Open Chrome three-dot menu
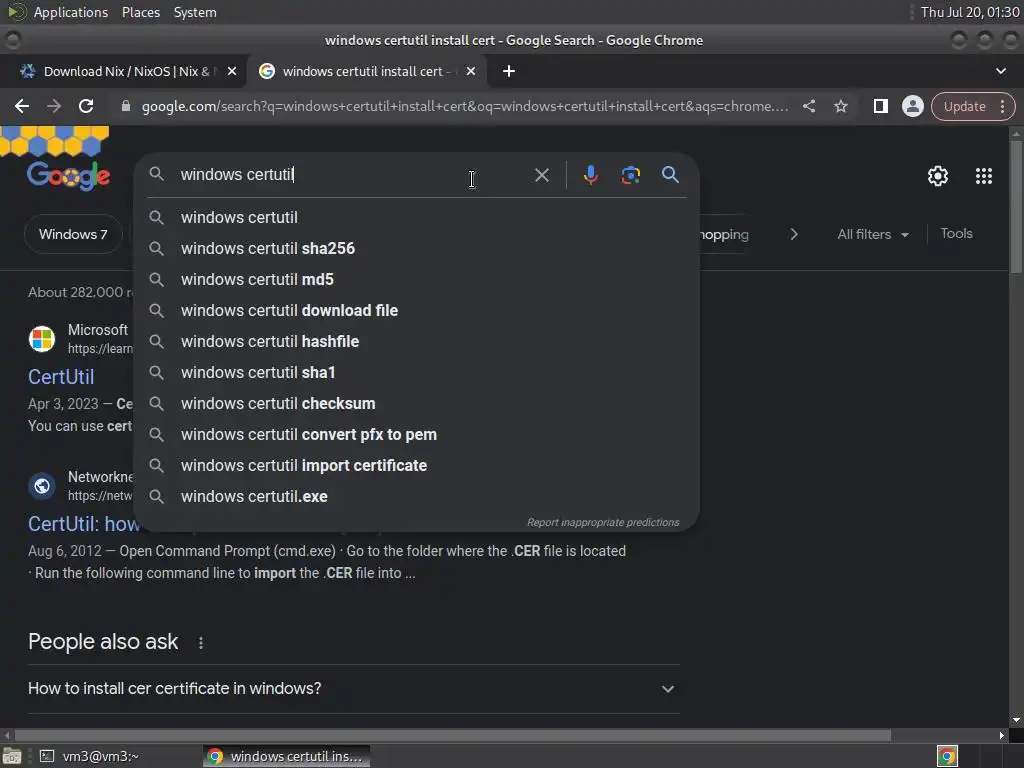Image resolution: width=1024 pixels, height=768 pixels. point(1002,106)
